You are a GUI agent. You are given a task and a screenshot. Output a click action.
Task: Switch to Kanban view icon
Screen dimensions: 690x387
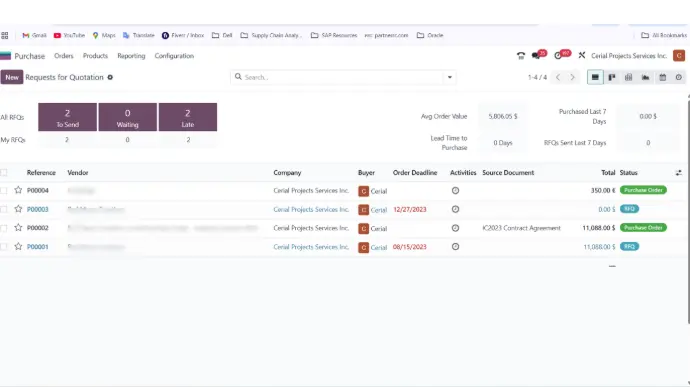point(612,77)
